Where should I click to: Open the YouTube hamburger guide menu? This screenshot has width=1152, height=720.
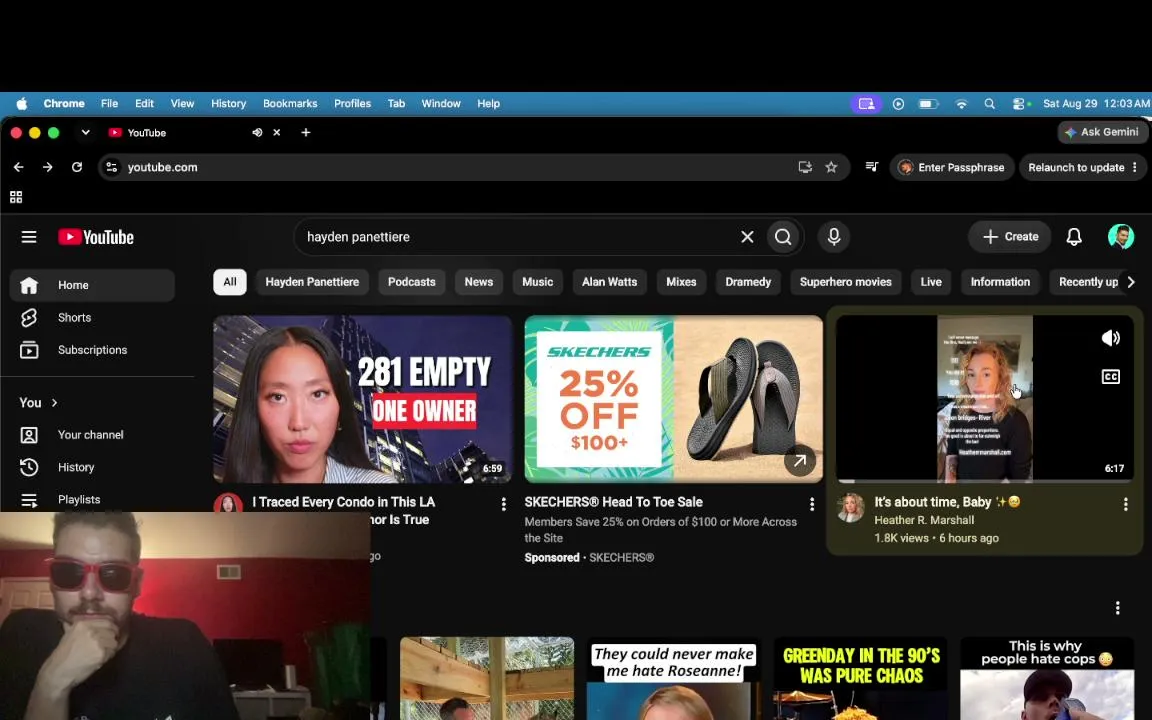tap(29, 237)
